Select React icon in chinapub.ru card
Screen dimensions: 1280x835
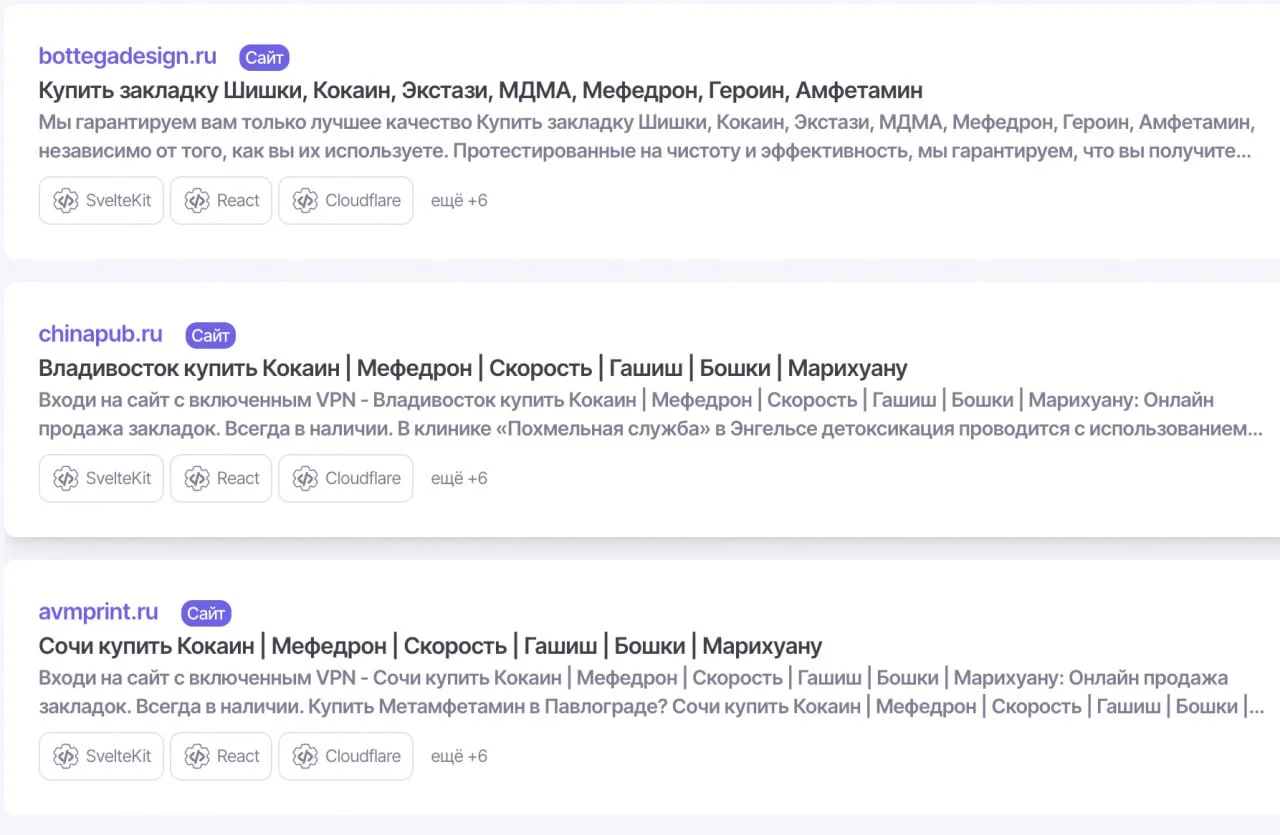(197, 478)
